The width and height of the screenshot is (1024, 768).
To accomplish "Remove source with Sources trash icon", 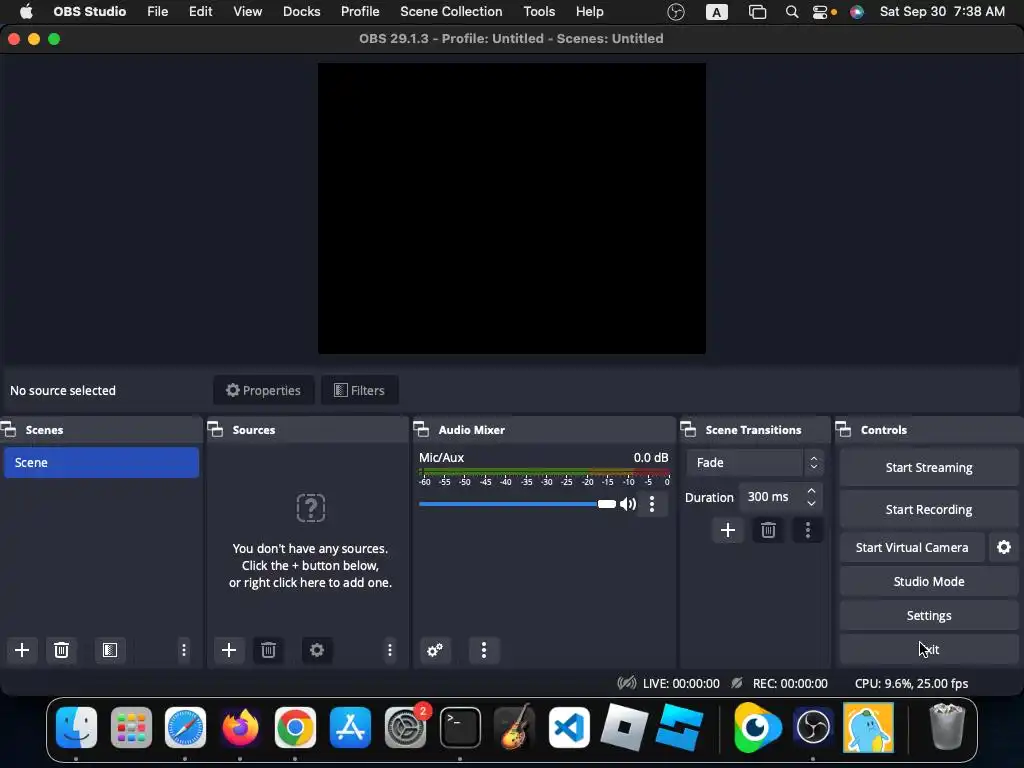I will 268,650.
